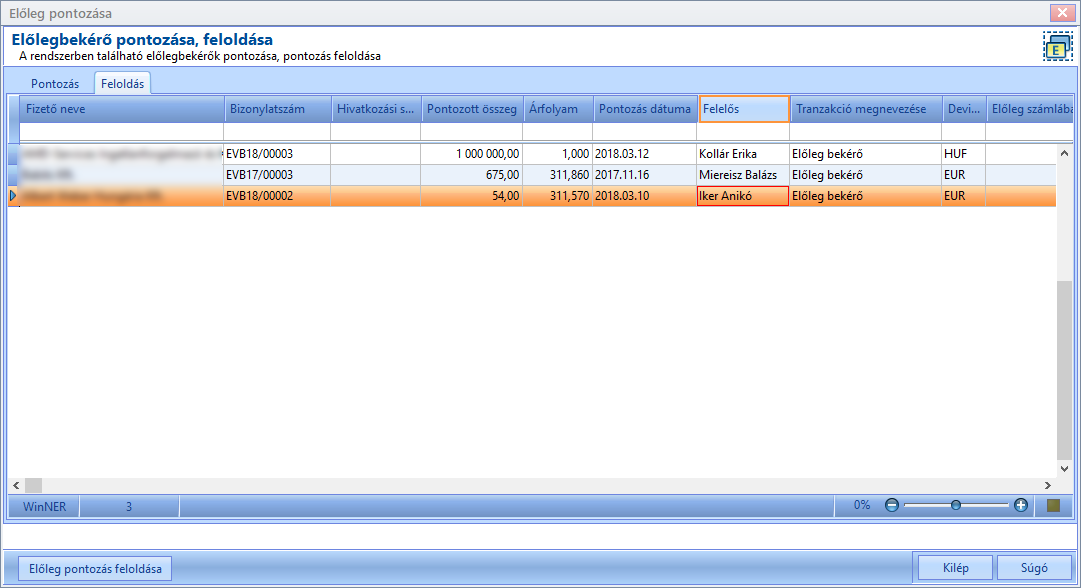Click the current row indicator arrow
Image resolution: width=1081 pixels, height=588 pixels.
point(12,196)
